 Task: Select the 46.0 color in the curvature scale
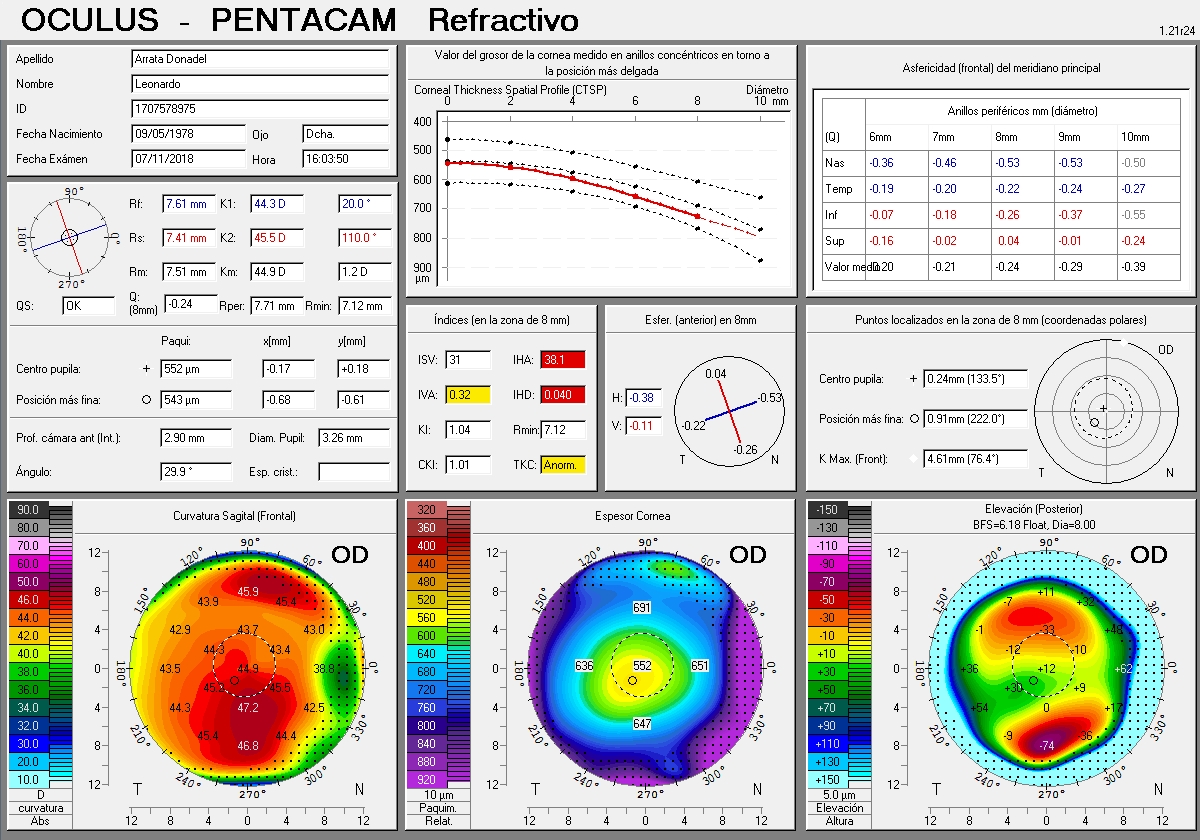click(x=27, y=599)
